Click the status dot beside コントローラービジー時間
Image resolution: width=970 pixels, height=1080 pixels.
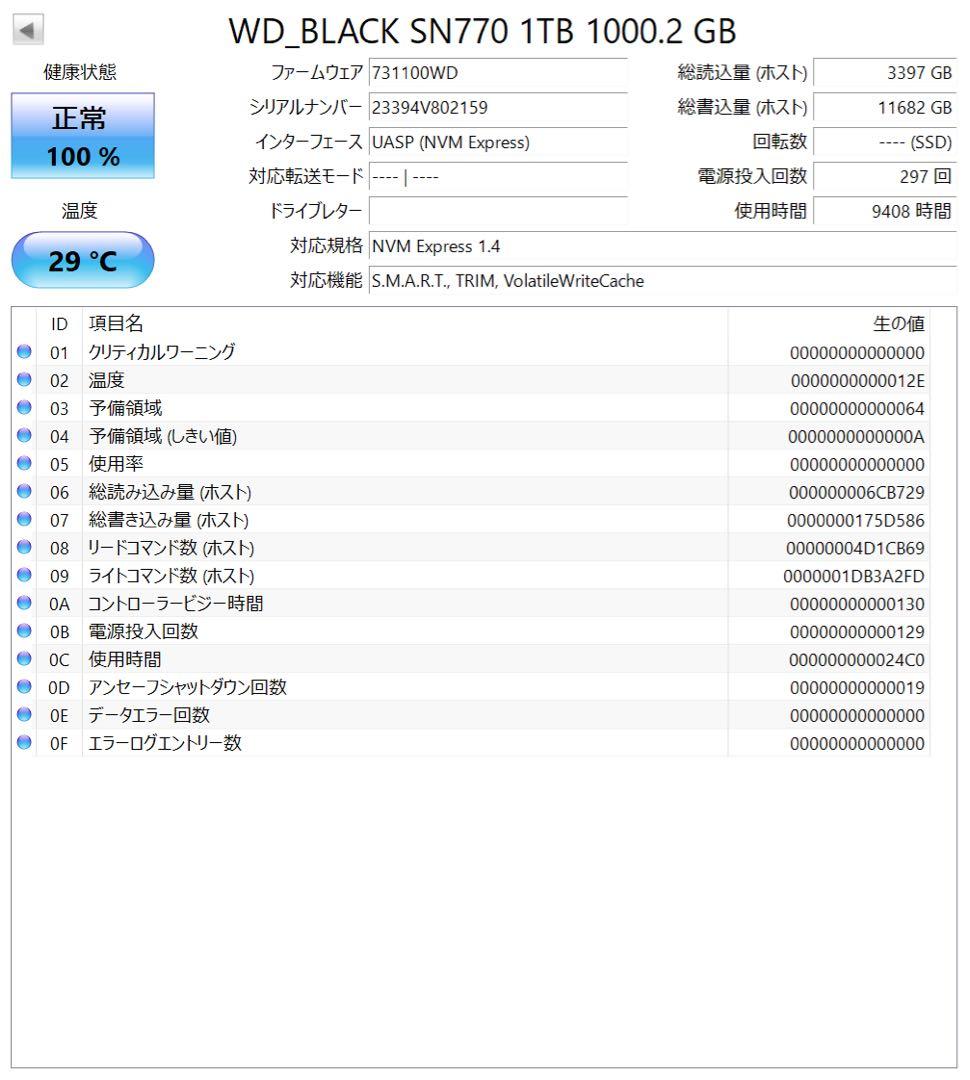[x=24, y=604]
